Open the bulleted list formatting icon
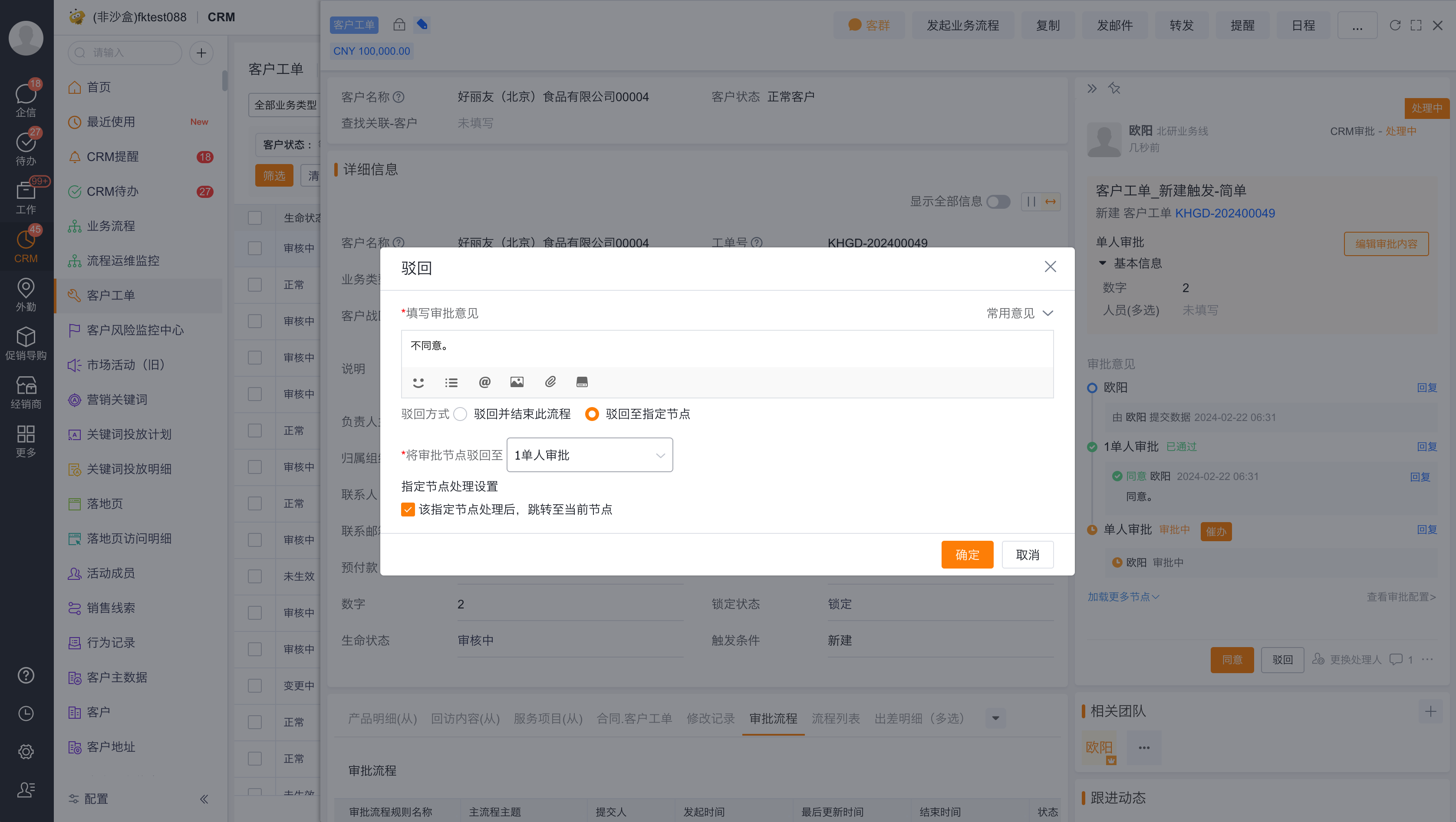Viewport: 1456px width, 822px height. coord(451,382)
